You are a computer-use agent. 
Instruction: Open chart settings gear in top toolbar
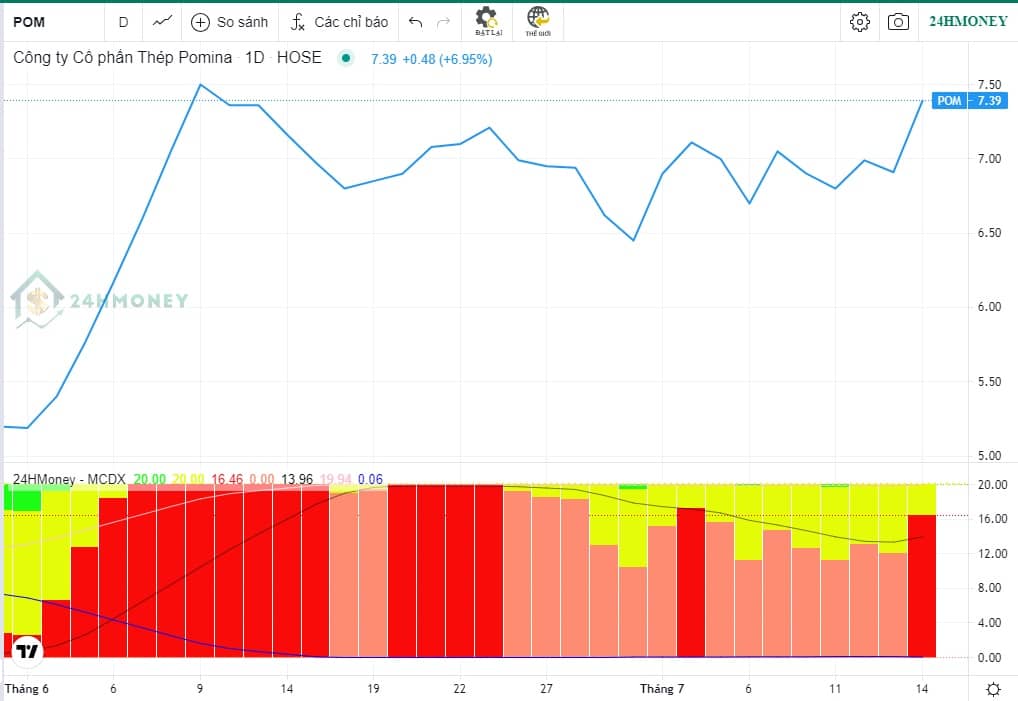[860, 22]
